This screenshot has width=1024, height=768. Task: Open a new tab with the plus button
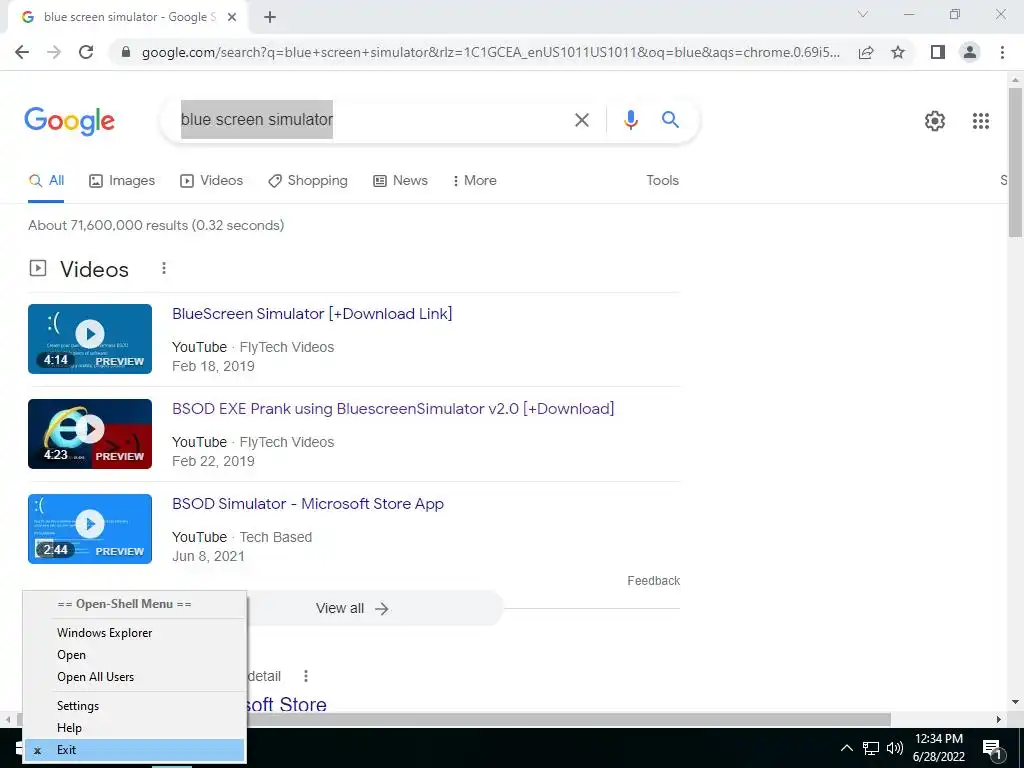click(270, 17)
